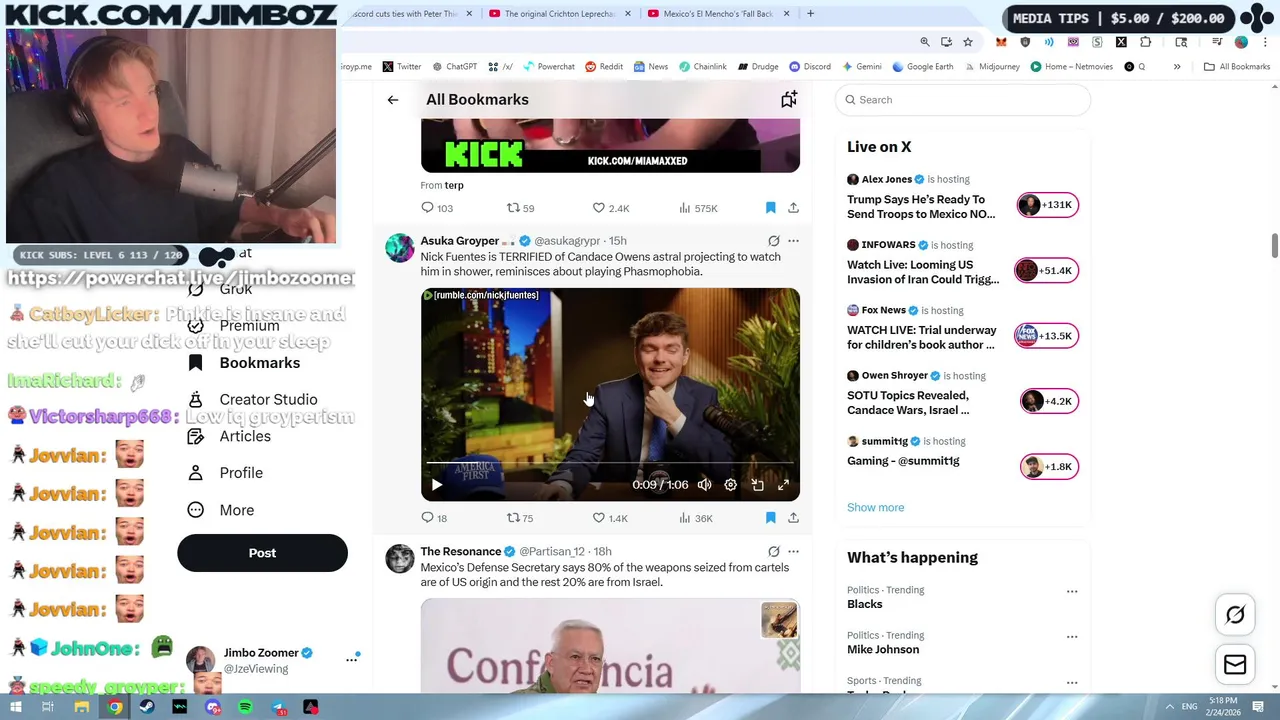The width and height of the screenshot is (1280, 720).
Task: Open the Mexico Defense Secretary video thumbnail
Action: pyautogui.click(x=610, y=645)
